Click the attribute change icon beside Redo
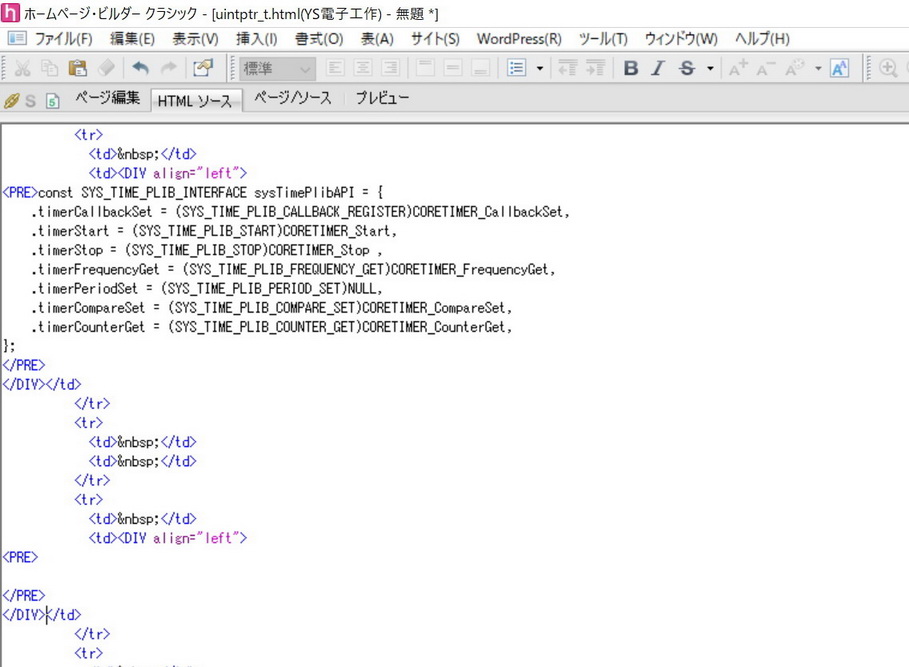Viewport: 909px width, 667px height. [x=203, y=68]
